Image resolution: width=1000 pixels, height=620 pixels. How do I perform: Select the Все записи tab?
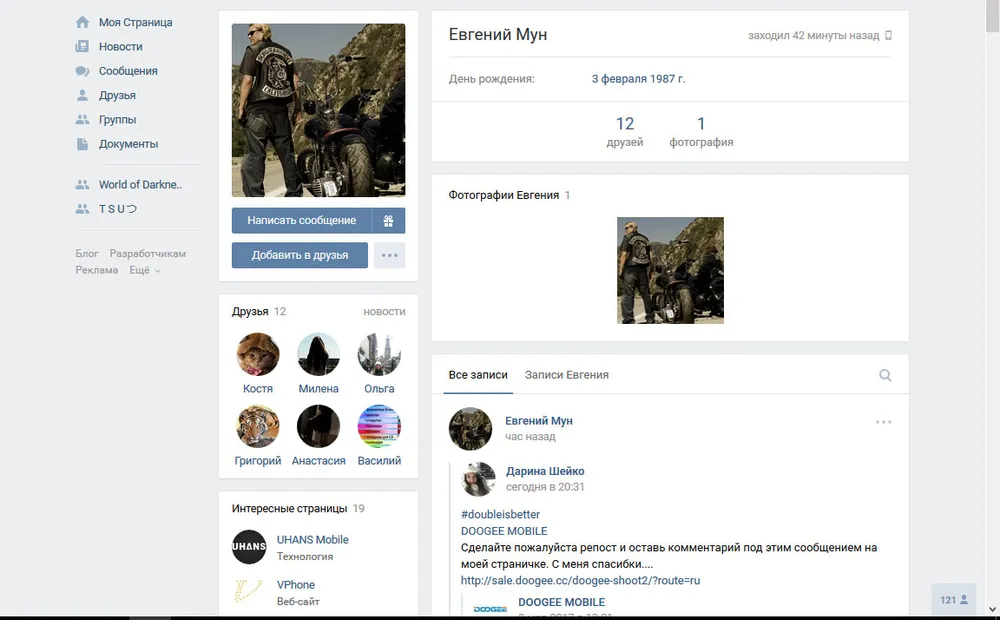(478, 375)
